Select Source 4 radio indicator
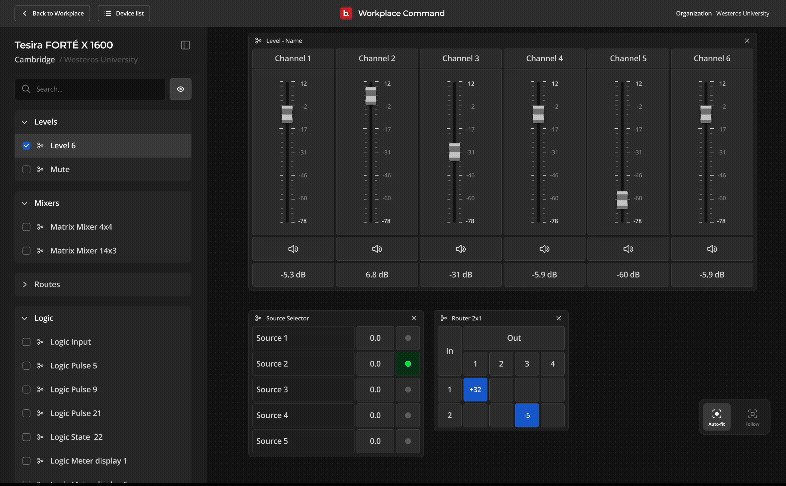 [x=408, y=415]
